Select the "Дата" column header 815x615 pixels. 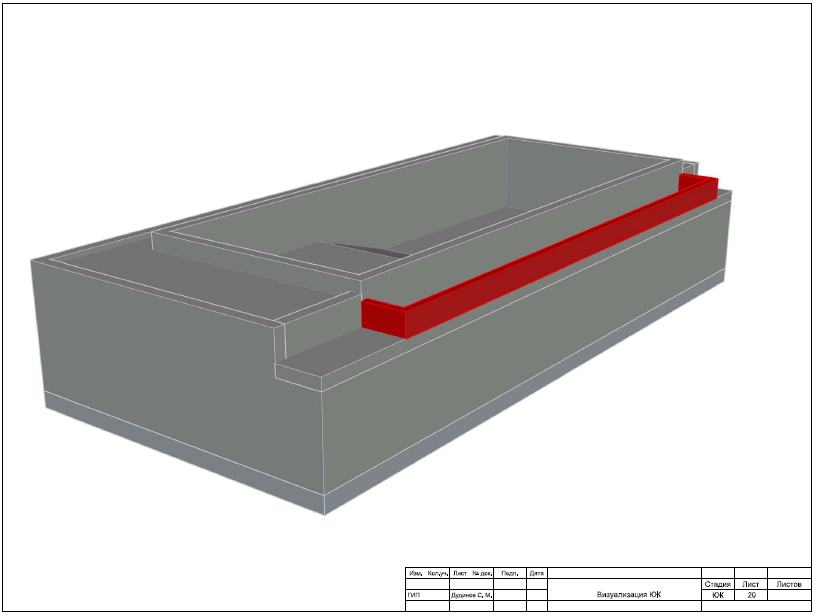(x=537, y=573)
